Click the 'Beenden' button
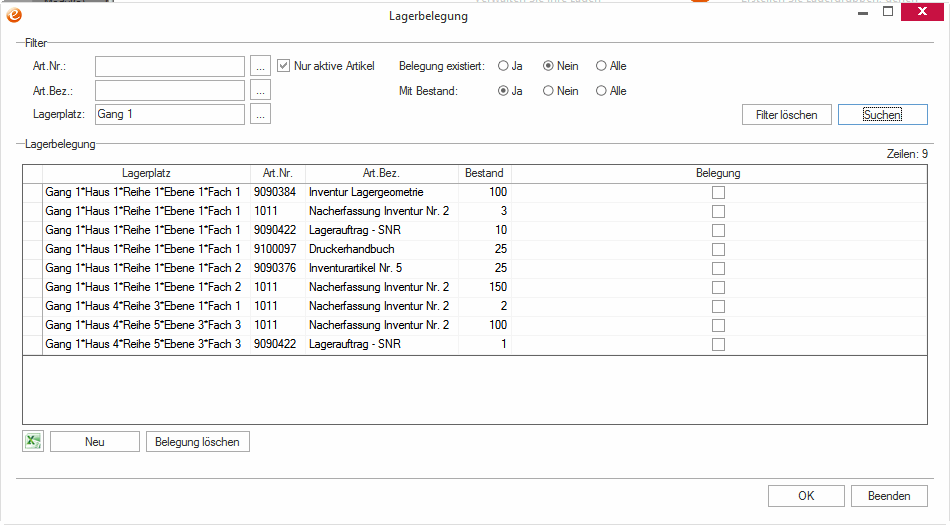 (889, 496)
